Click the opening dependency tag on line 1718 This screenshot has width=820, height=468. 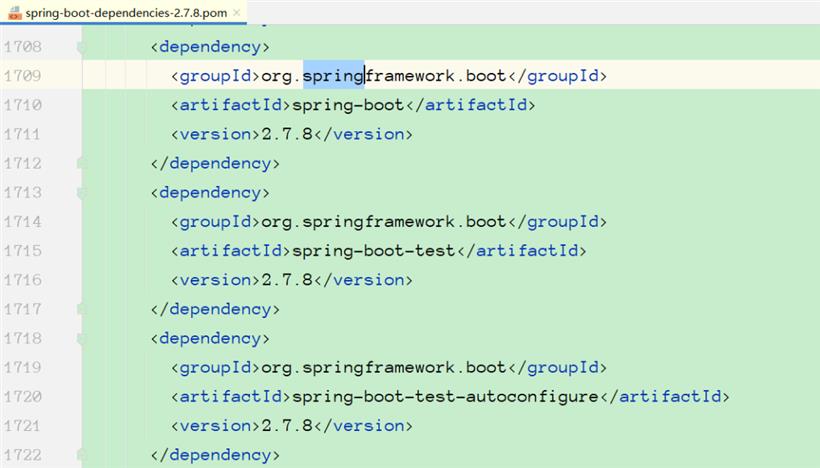coord(210,339)
